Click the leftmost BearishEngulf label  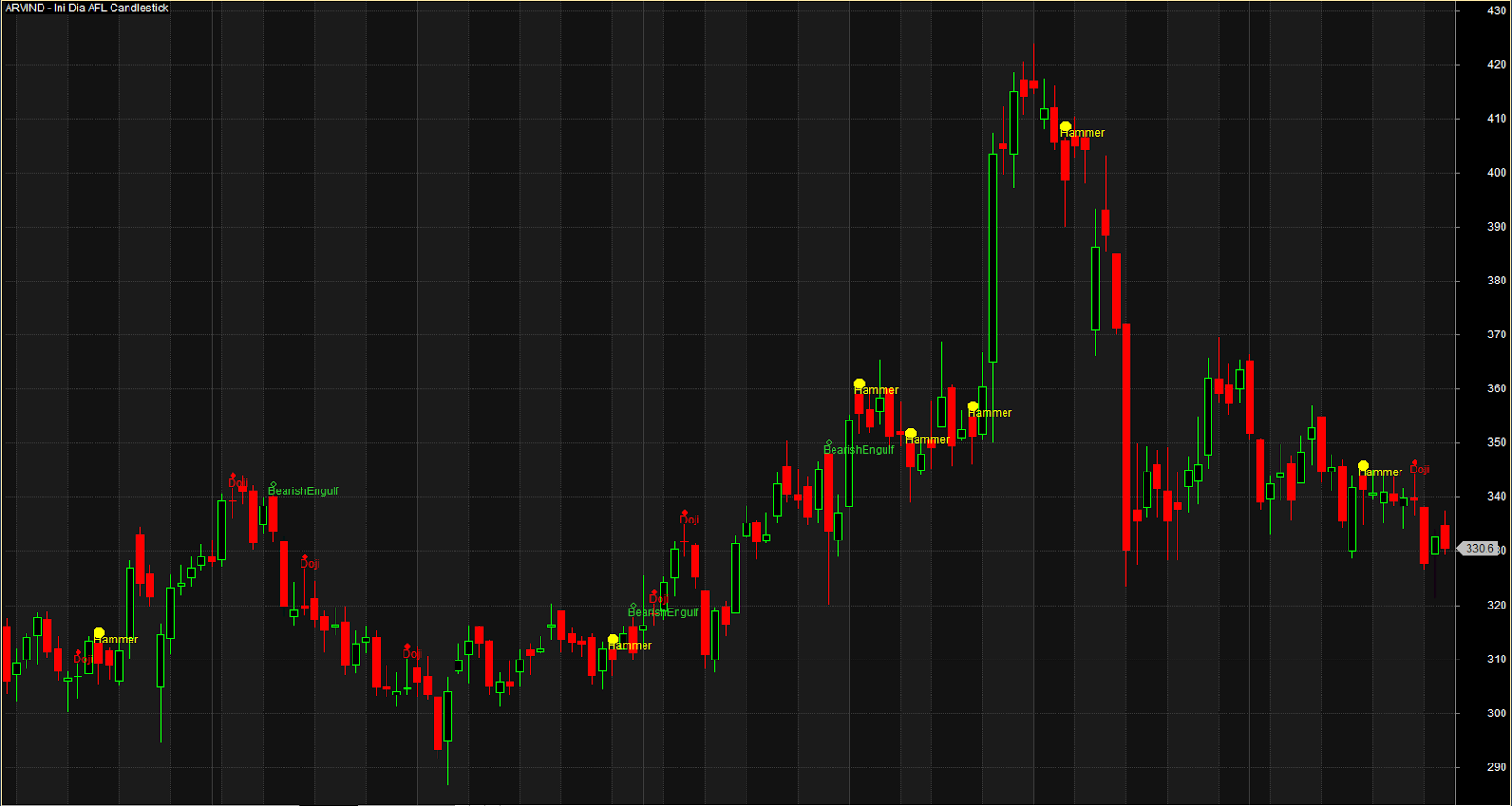tap(303, 491)
